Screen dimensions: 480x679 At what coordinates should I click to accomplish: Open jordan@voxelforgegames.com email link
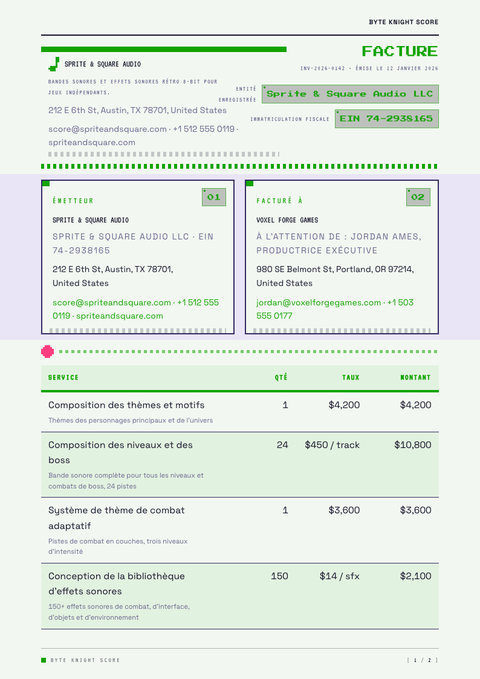[x=318, y=302]
